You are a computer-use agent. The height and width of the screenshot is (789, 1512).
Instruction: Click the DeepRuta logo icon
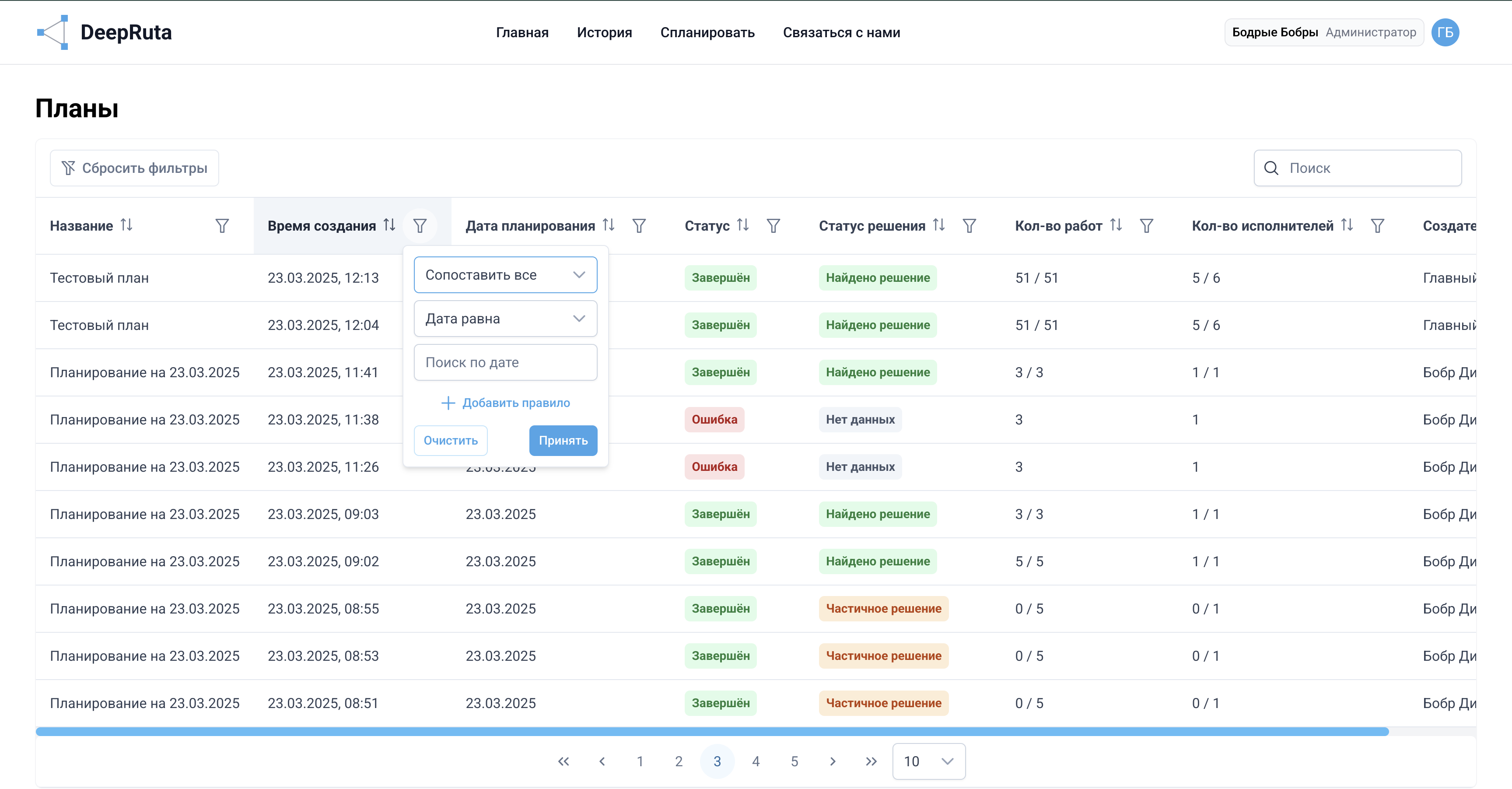pyautogui.click(x=53, y=32)
